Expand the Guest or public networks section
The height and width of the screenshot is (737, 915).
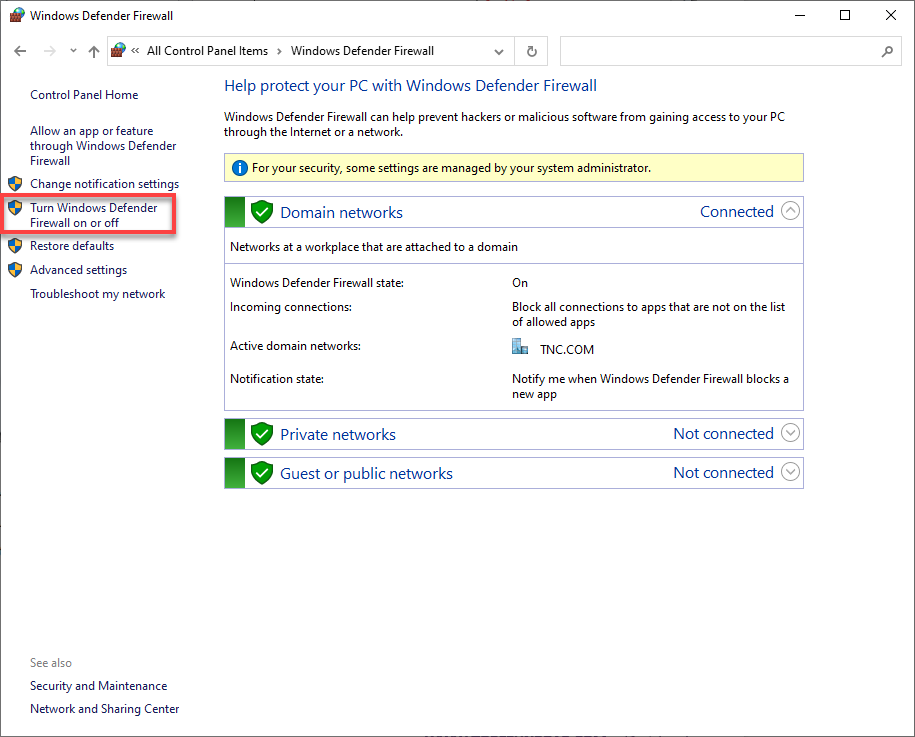tap(790, 472)
